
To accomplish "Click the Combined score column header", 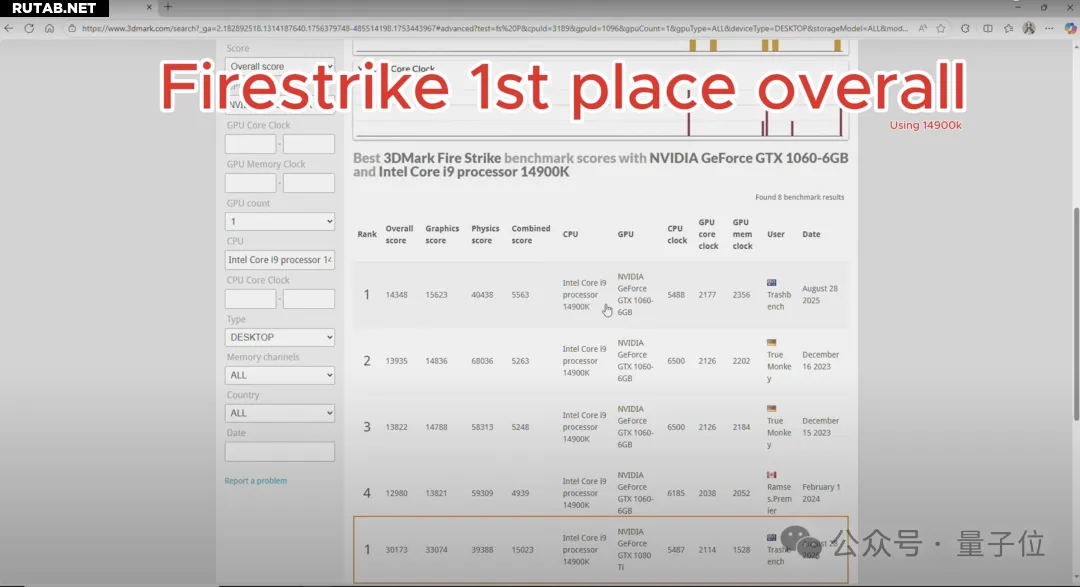I will tap(530, 234).
